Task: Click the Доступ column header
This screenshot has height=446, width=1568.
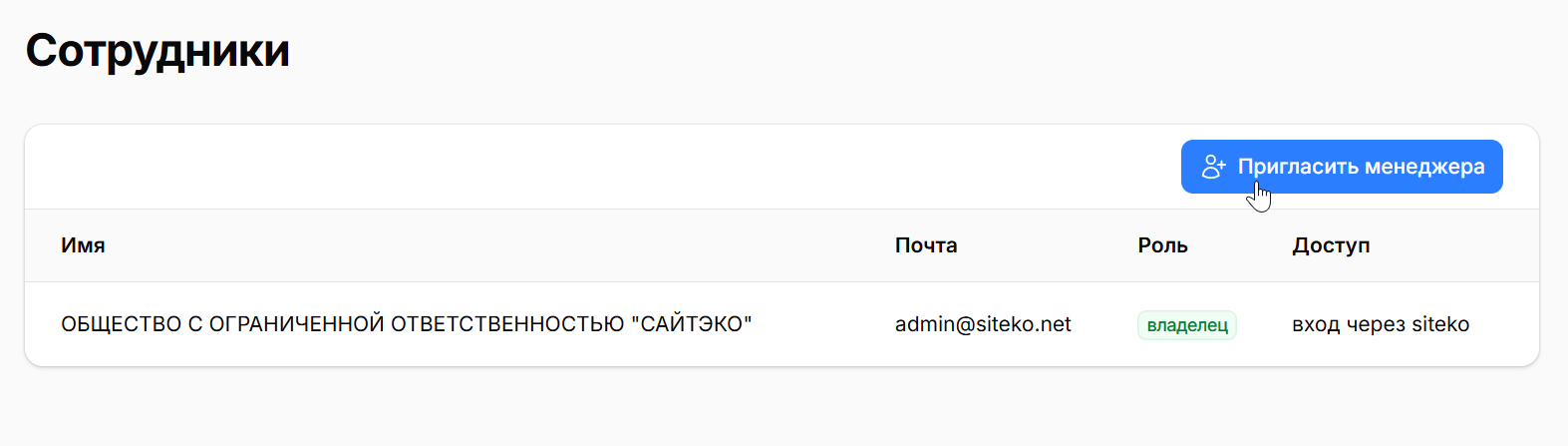Action: [x=1331, y=245]
